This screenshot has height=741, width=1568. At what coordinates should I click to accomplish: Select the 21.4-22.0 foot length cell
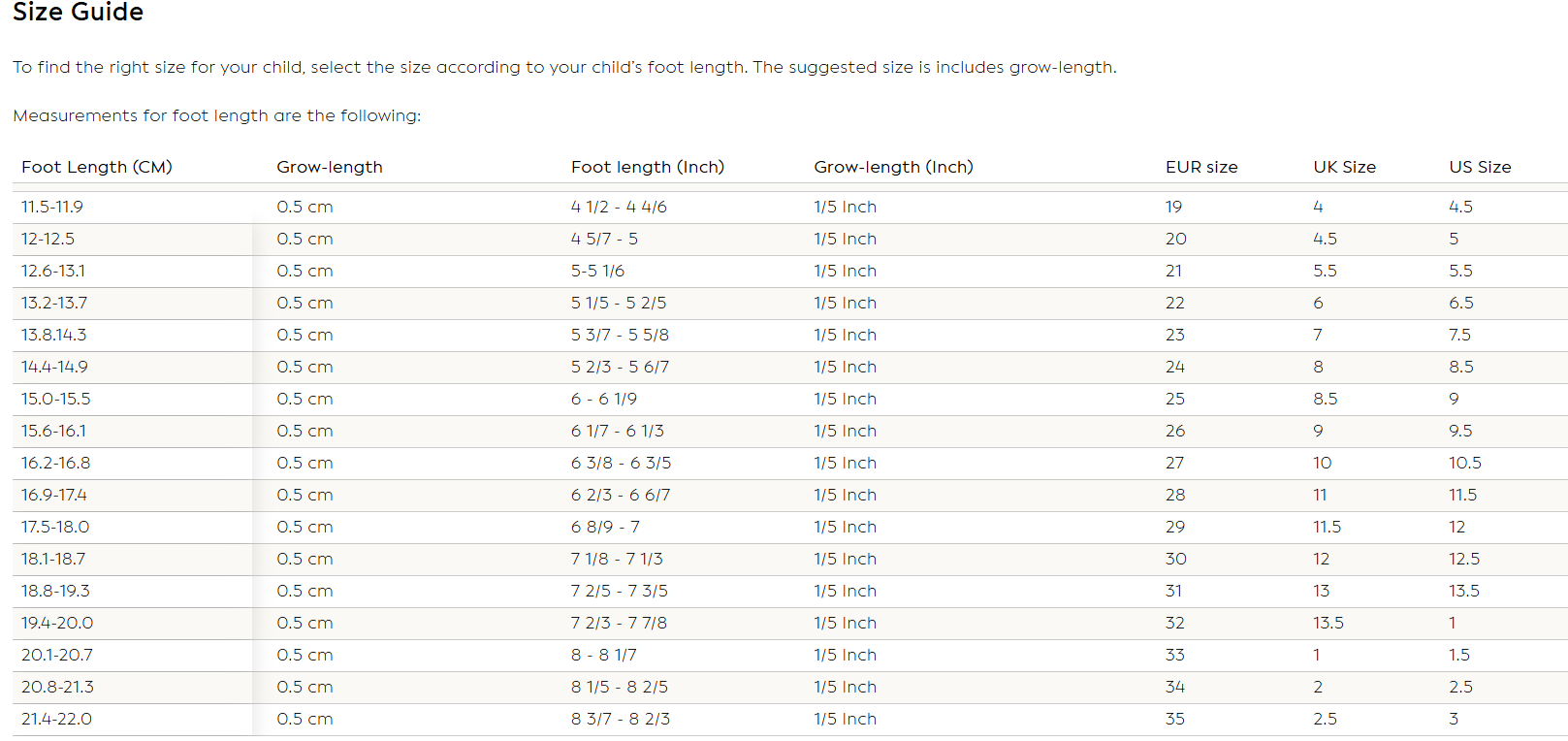coord(57,719)
